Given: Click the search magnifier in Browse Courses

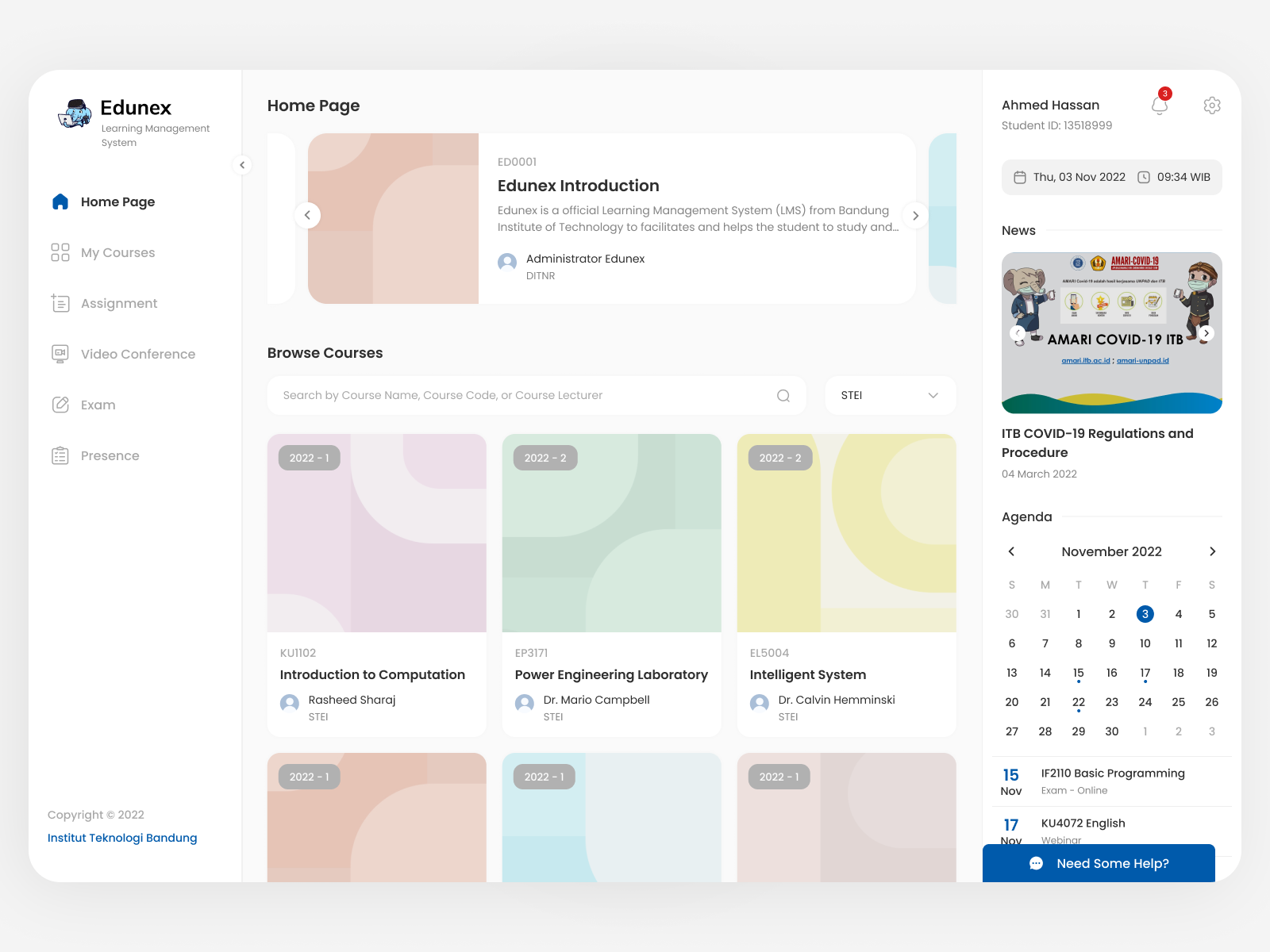Looking at the screenshot, I should [x=783, y=395].
